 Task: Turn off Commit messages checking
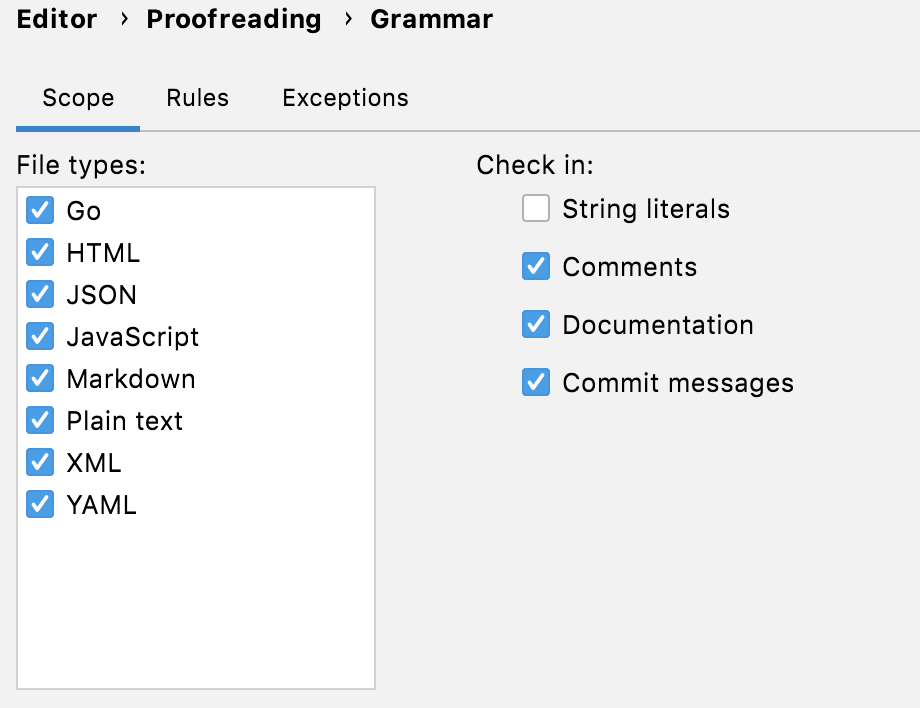tap(536, 382)
